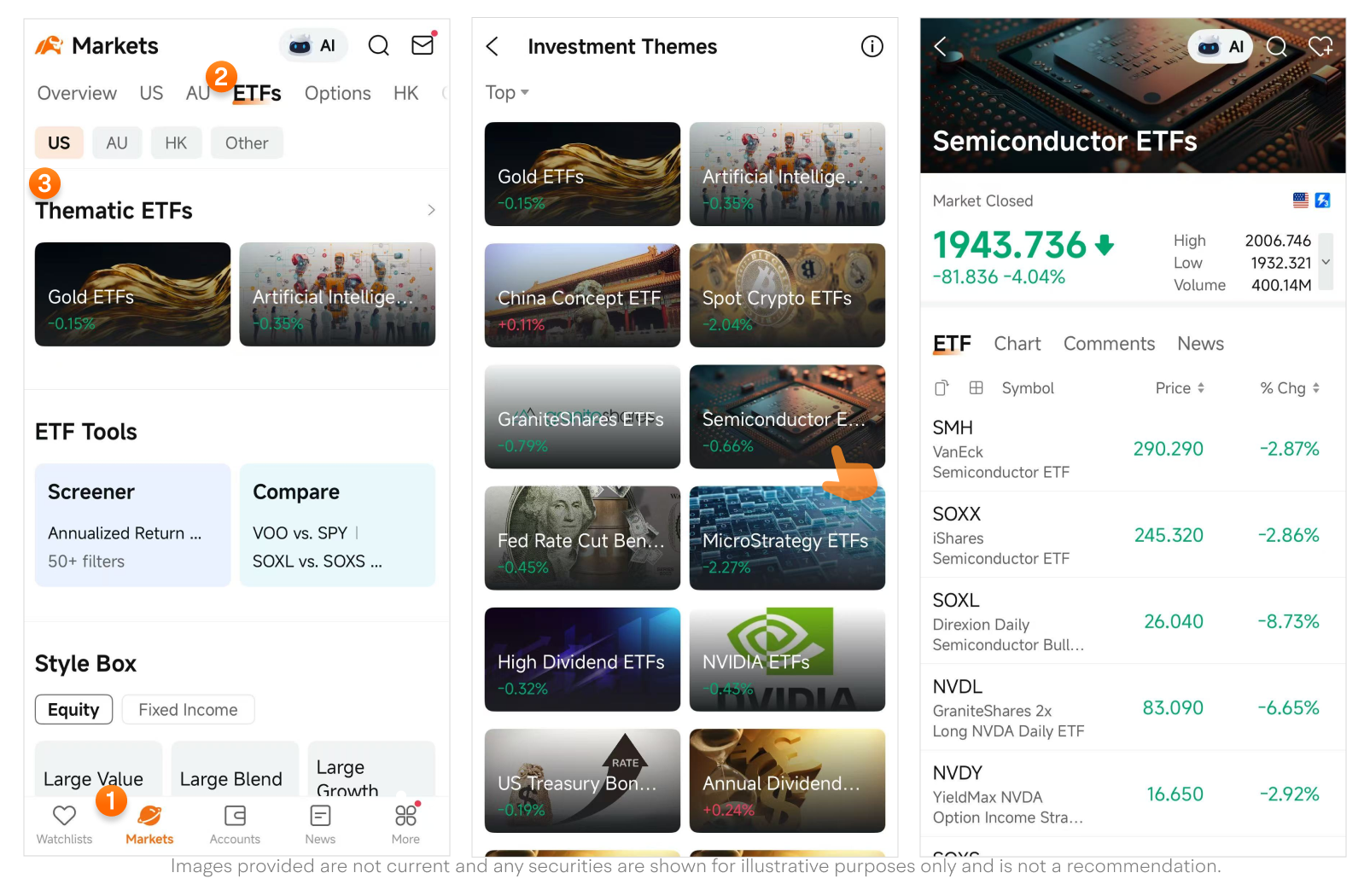Click the search magnifier on Semiconductor ETFs page
The width and height of the screenshot is (1370, 896).
1276,46
